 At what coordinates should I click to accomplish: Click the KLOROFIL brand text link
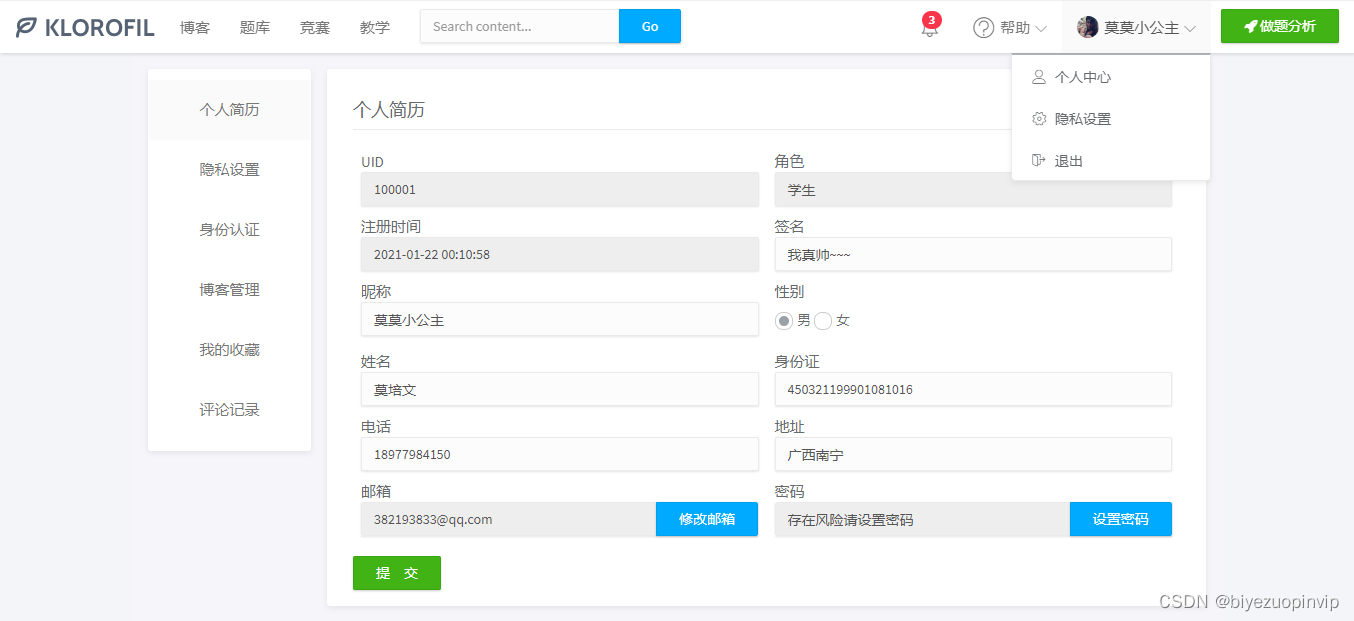click(x=100, y=28)
